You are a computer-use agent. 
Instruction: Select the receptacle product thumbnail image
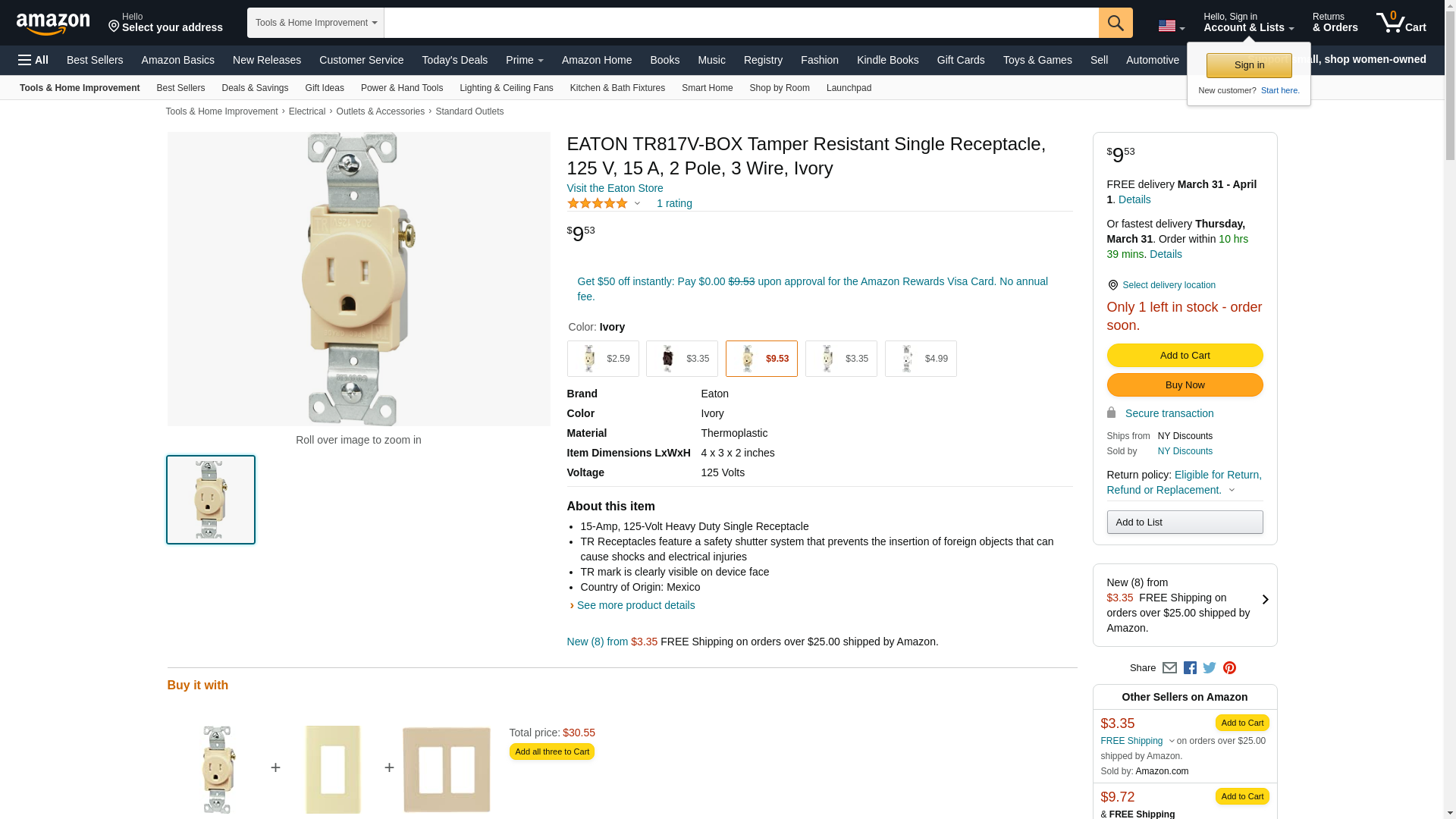pos(211,500)
